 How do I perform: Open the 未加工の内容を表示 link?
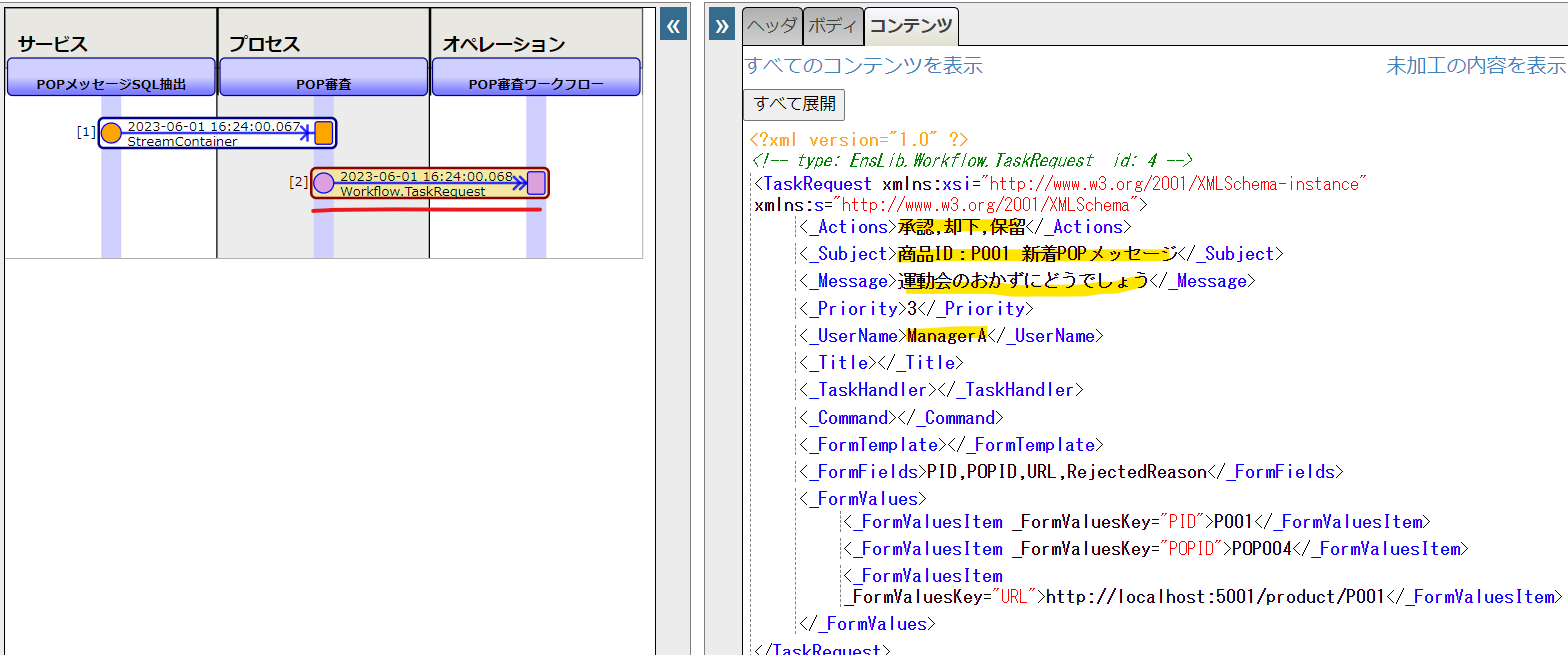click(x=1475, y=66)
